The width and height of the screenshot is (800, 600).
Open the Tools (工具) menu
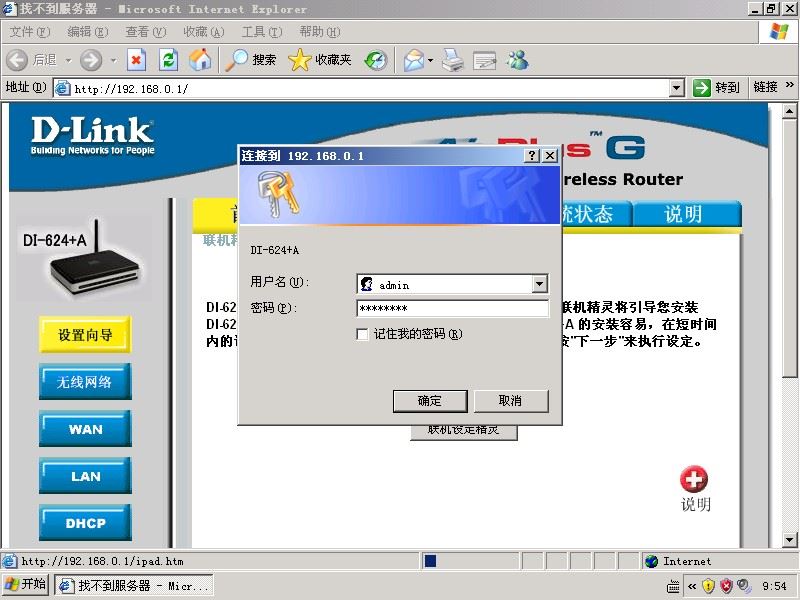click(262, 32)
